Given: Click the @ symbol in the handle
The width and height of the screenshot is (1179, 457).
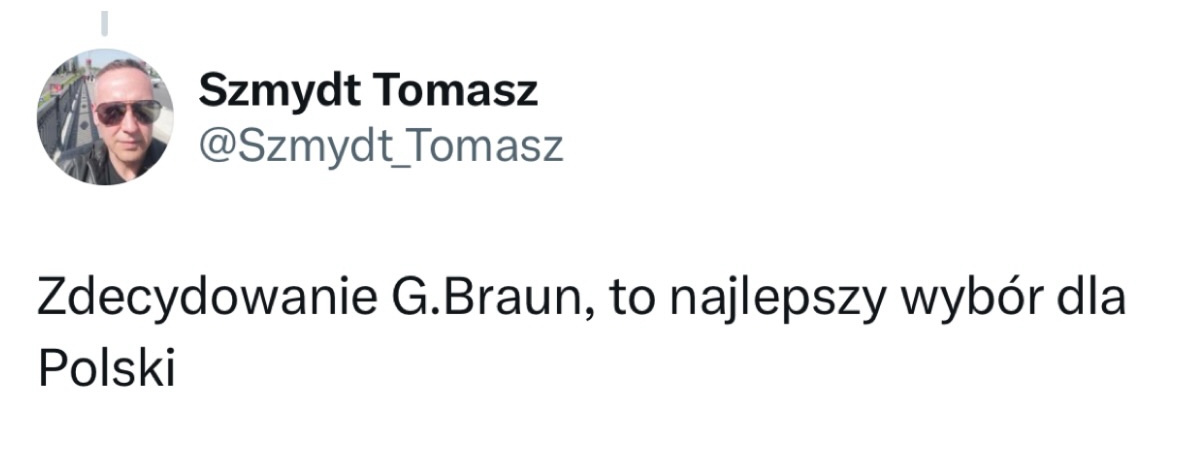Looking at the screenshot, I should pyautogui.click(x=217, y=146).
